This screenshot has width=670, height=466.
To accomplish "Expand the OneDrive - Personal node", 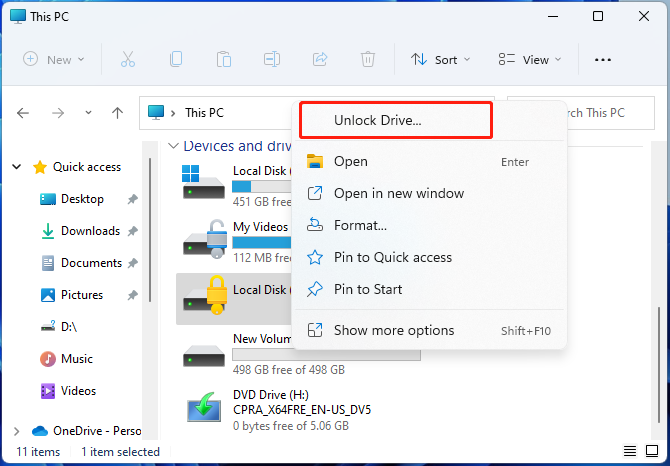I will tap(17, 431).
